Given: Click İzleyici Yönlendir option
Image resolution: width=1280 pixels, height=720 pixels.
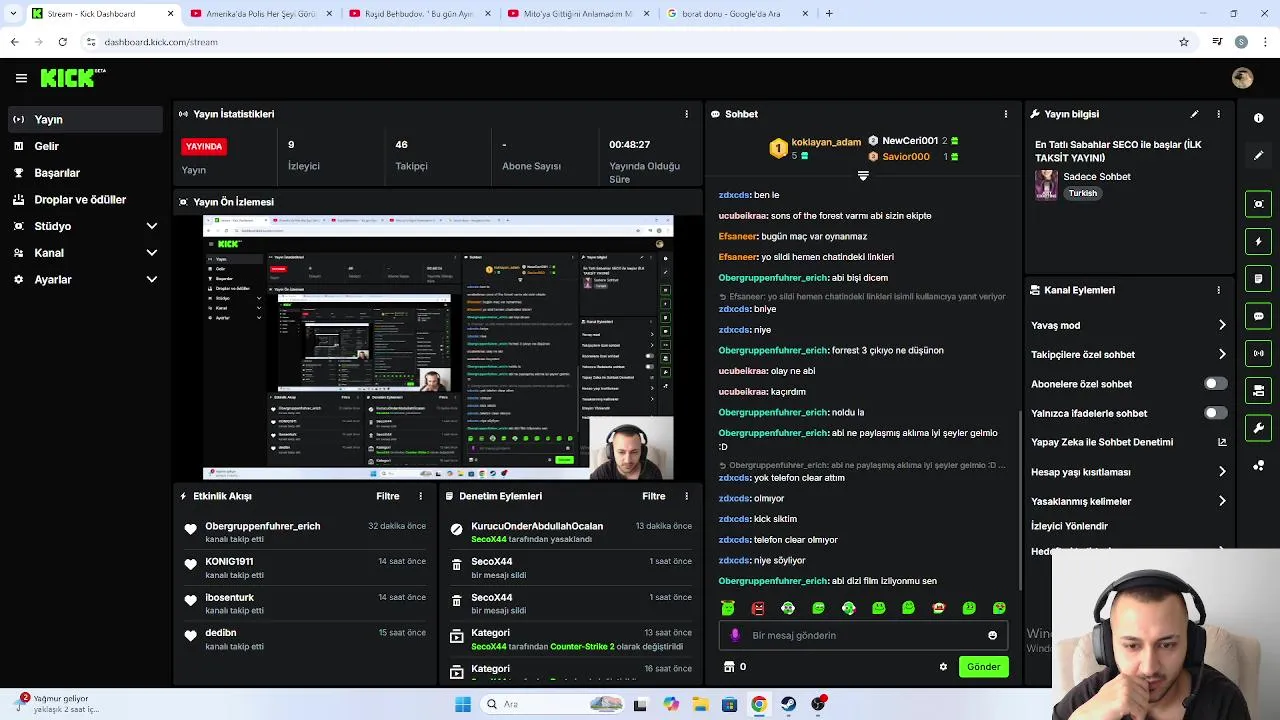Looking at the screenshot, I should click(1069, 526).
